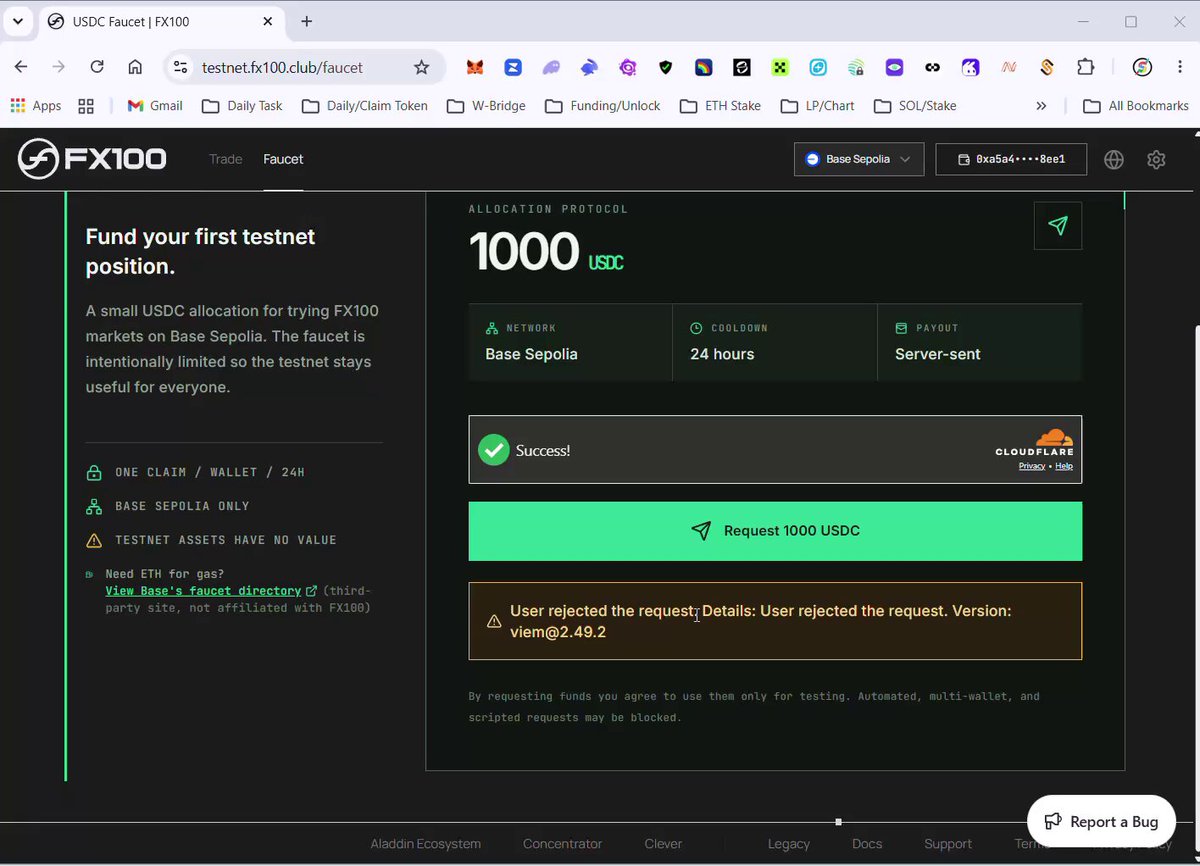Open the Daily Task bookmark folder
The height and width of the screenshot is (866, 1200).
242,105
